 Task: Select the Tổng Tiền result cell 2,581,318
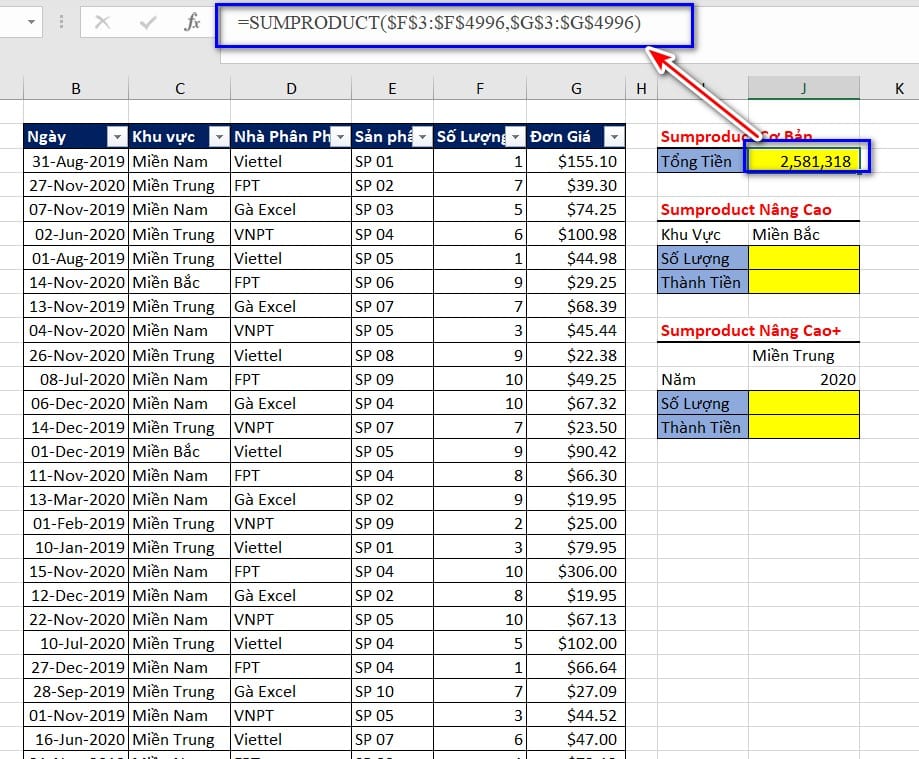point(804,161)
